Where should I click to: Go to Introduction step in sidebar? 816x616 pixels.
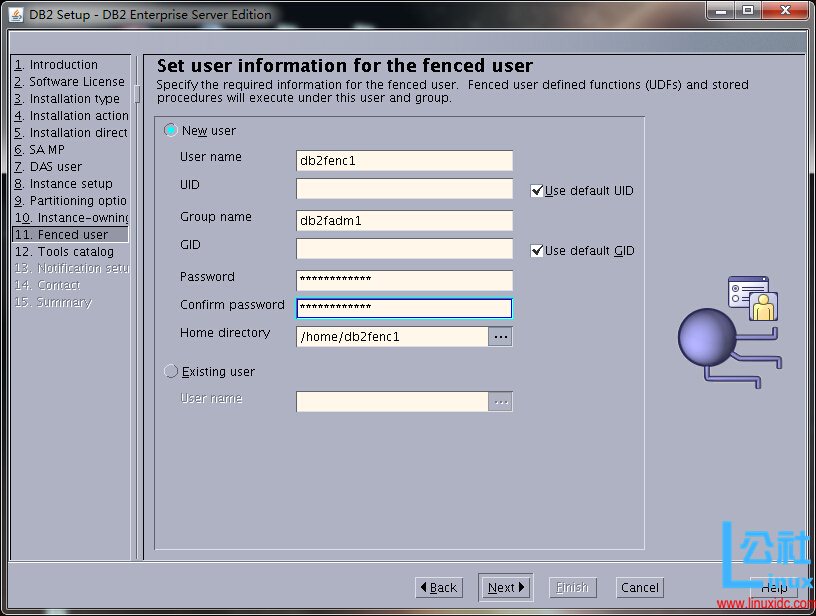pos(63,65)
